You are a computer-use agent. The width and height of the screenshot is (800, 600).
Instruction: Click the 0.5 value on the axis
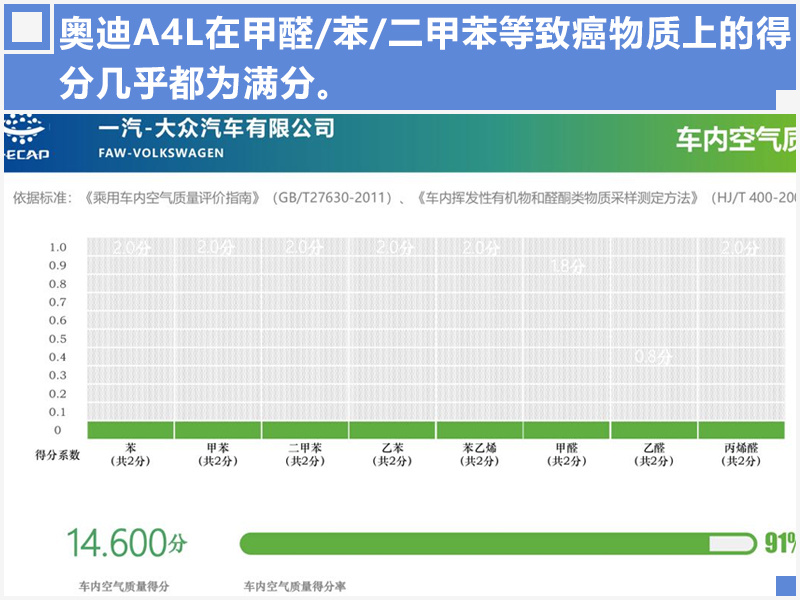(58, 339)
